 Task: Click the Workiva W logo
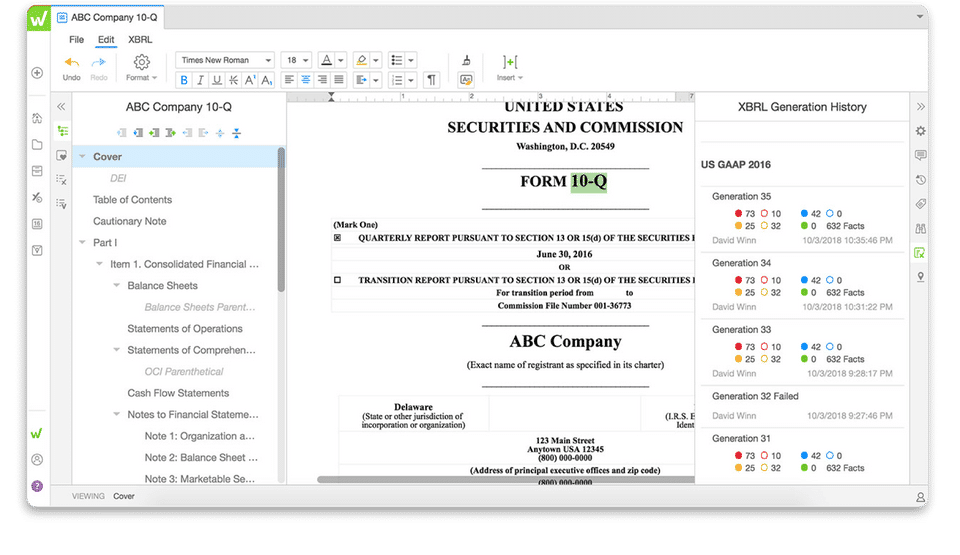(39, 18)
